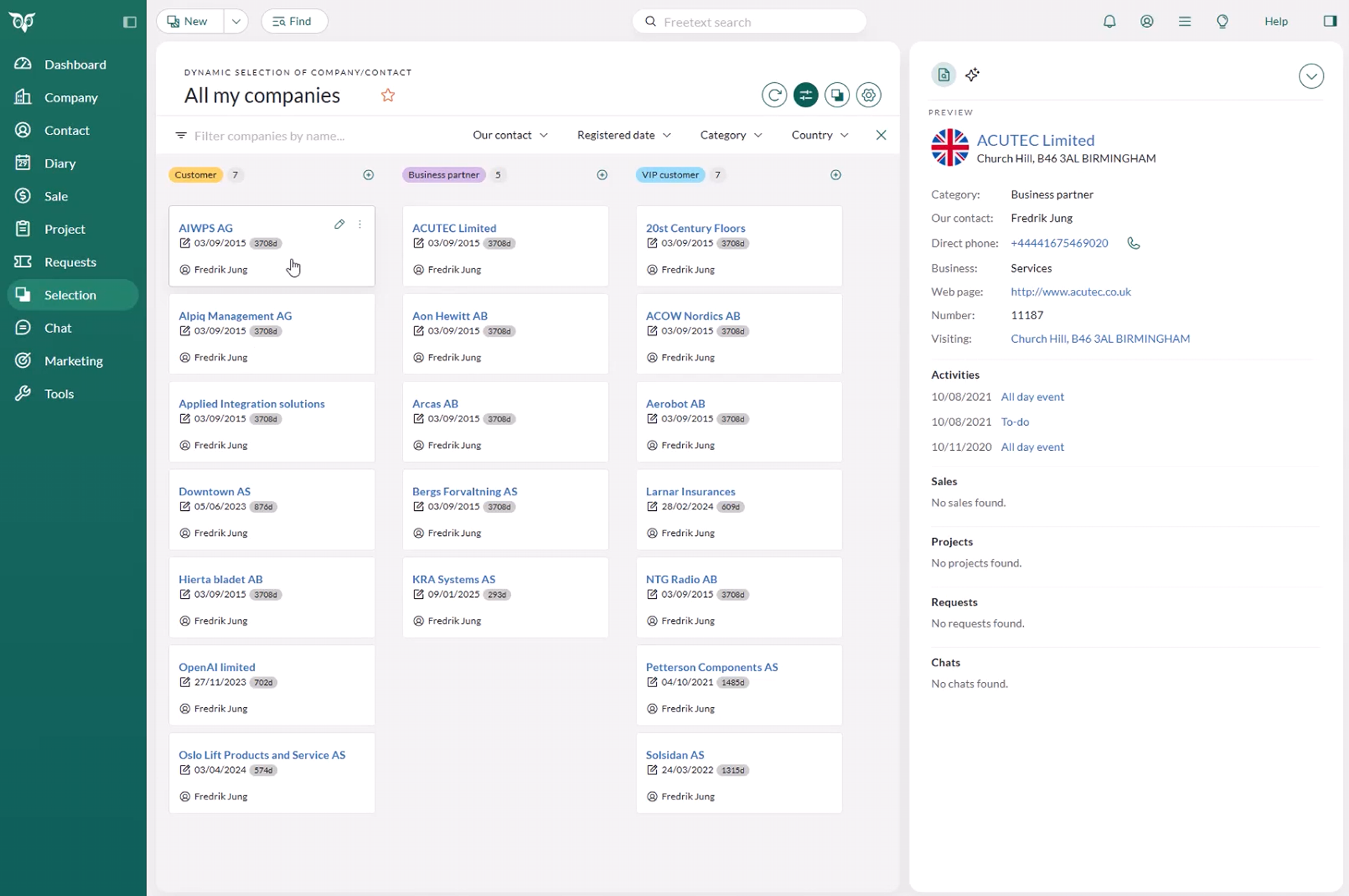The image size is (1349, 896).
Task: Click the Customer category color tag
Action: [195, 175]
